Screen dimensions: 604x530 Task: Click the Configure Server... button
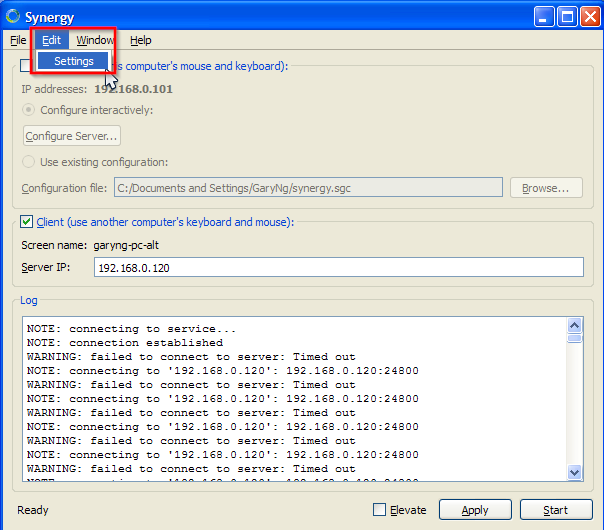point(72,136)
